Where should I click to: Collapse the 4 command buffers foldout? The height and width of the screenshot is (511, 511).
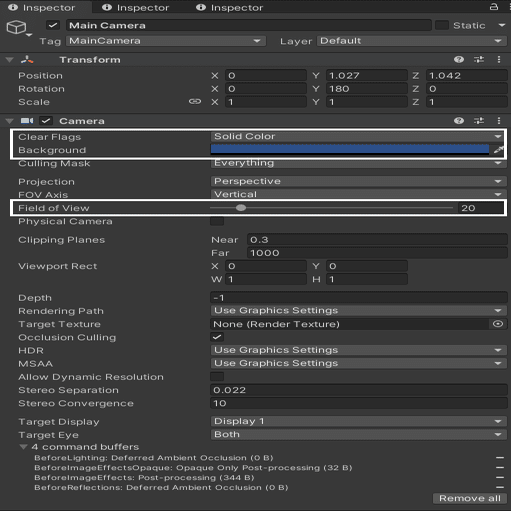coord(23,447)
